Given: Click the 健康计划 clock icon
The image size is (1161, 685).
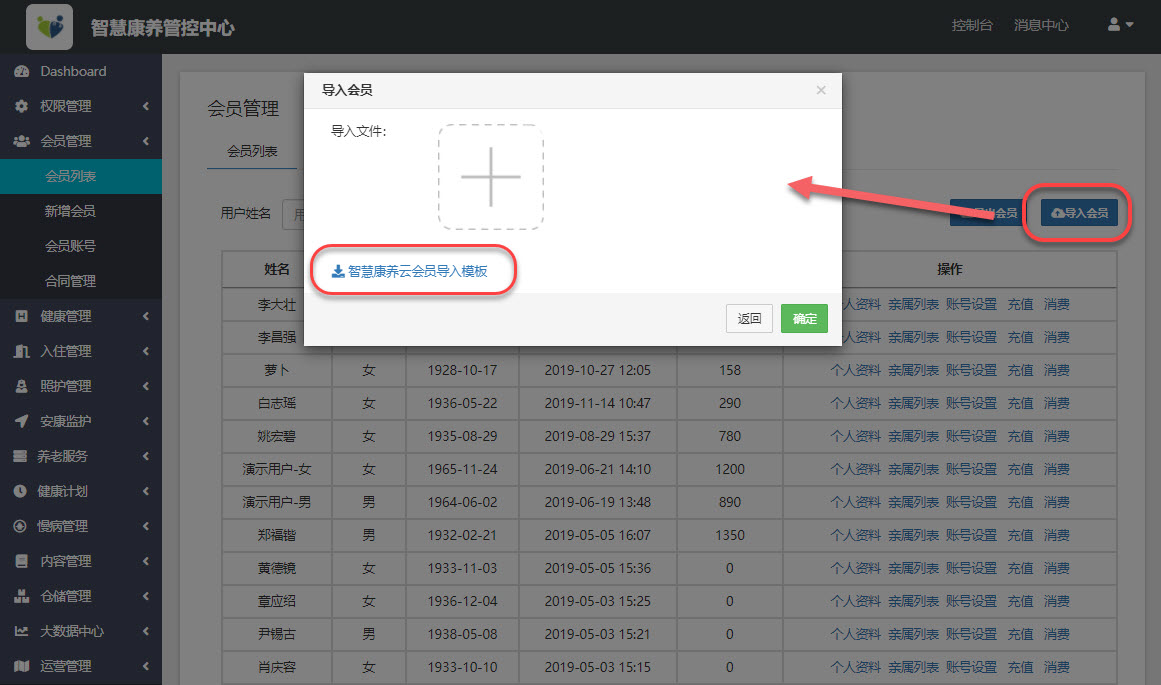Looking at the screenshot, I should click(21, 492).
